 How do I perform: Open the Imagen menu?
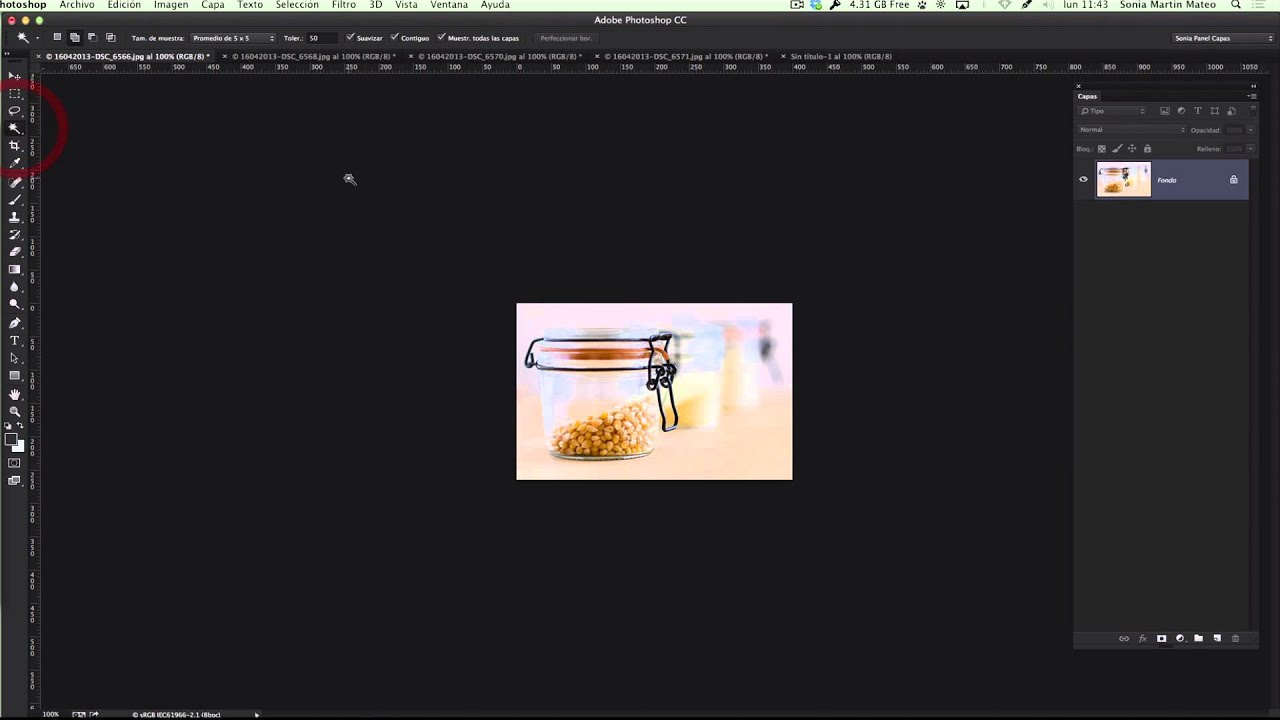(x=171, y=5)
